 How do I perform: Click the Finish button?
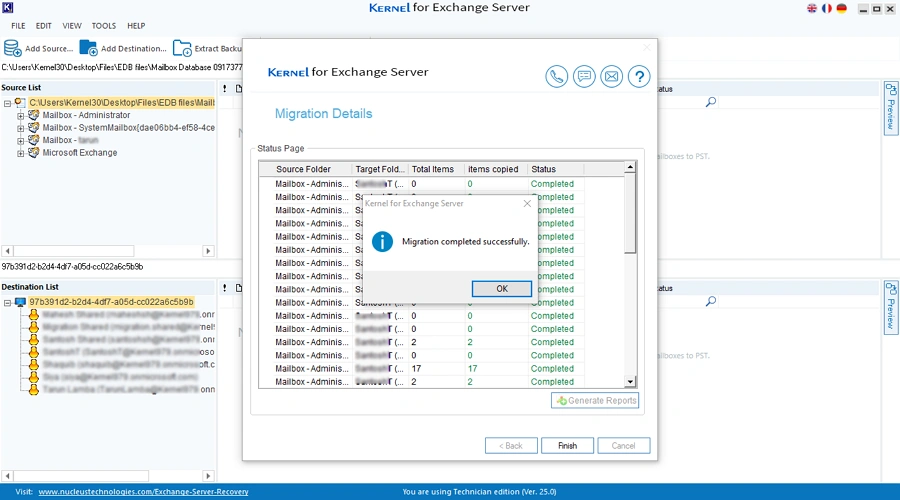pos(567,446)
